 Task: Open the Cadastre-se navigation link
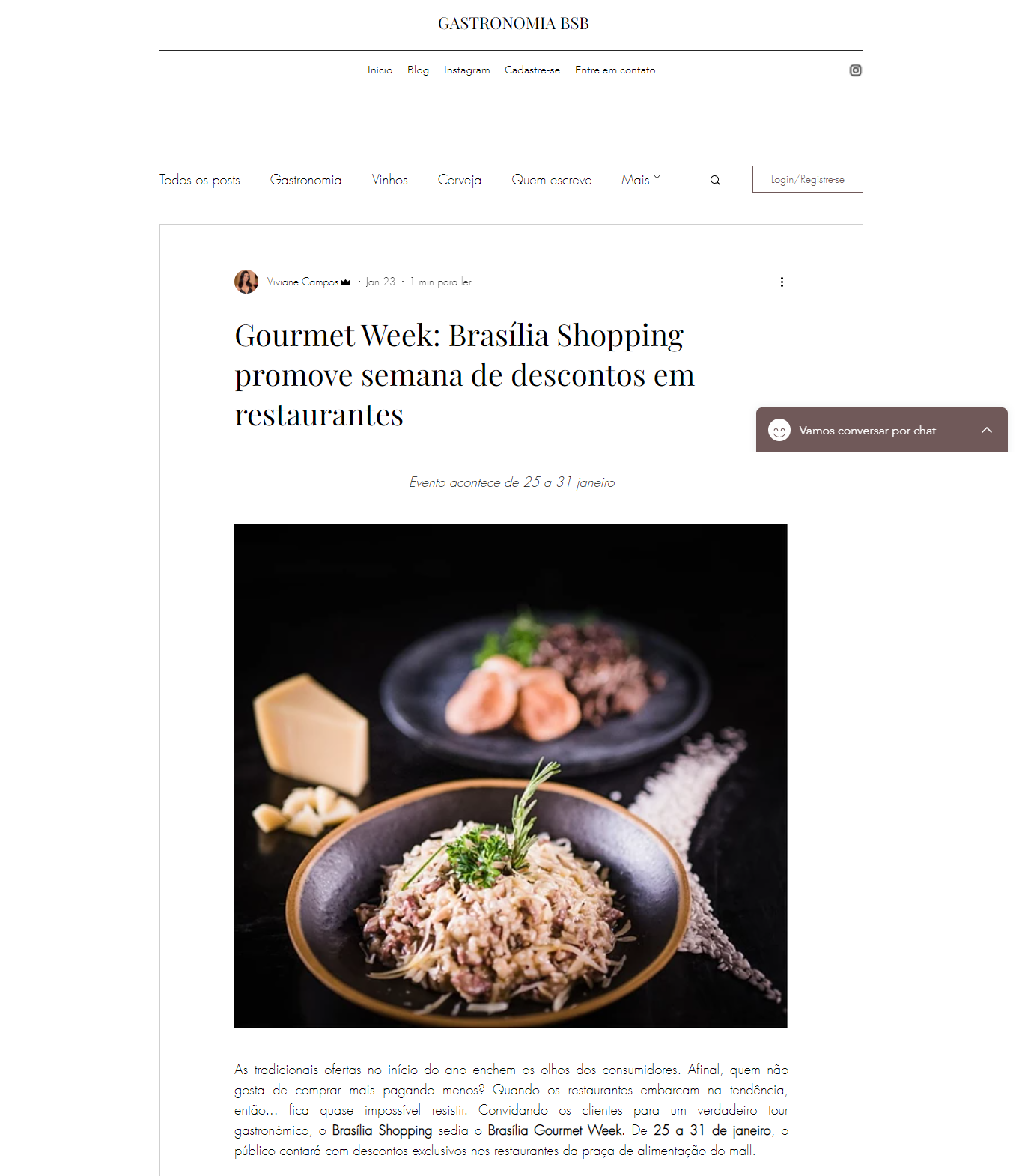point(532,70)
